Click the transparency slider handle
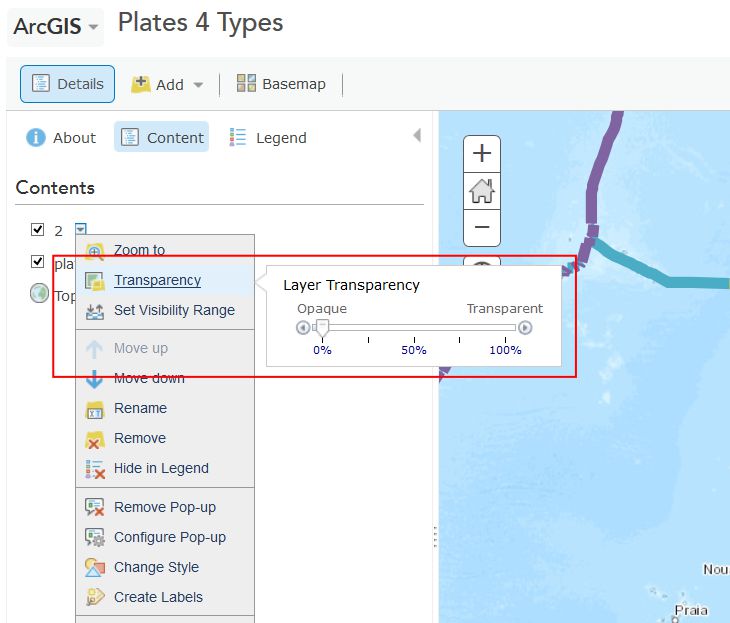 [322, 328]
